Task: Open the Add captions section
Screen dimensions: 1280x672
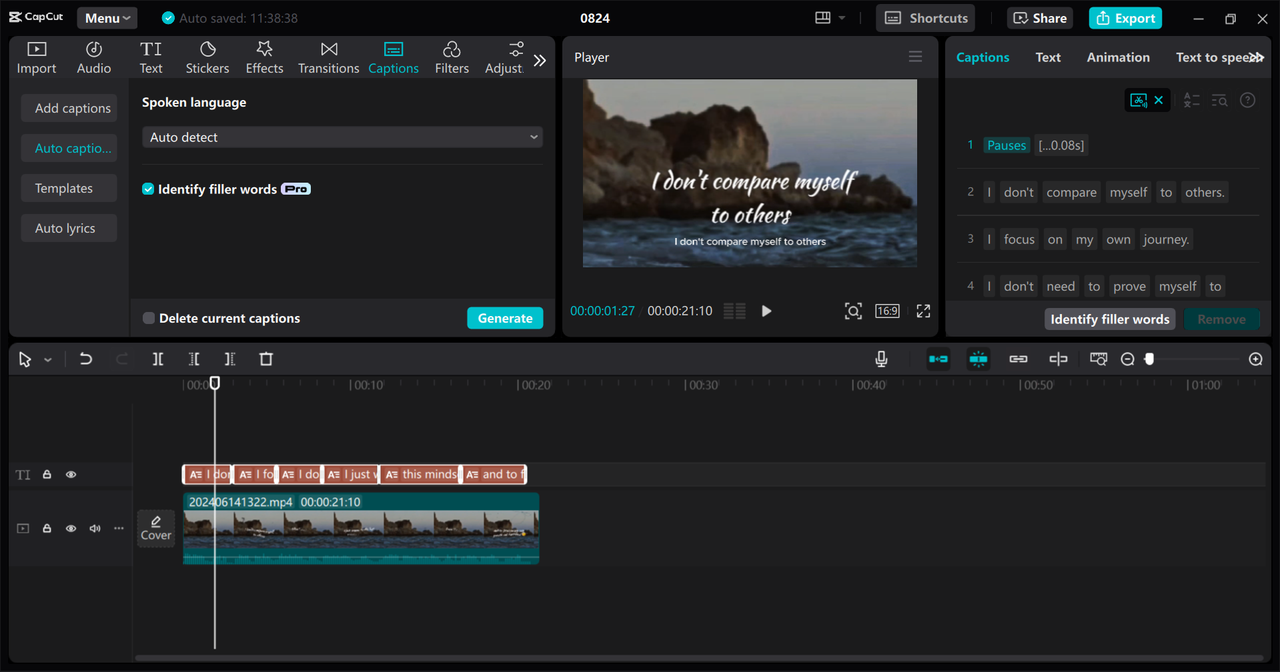Action: click(69, 108)
